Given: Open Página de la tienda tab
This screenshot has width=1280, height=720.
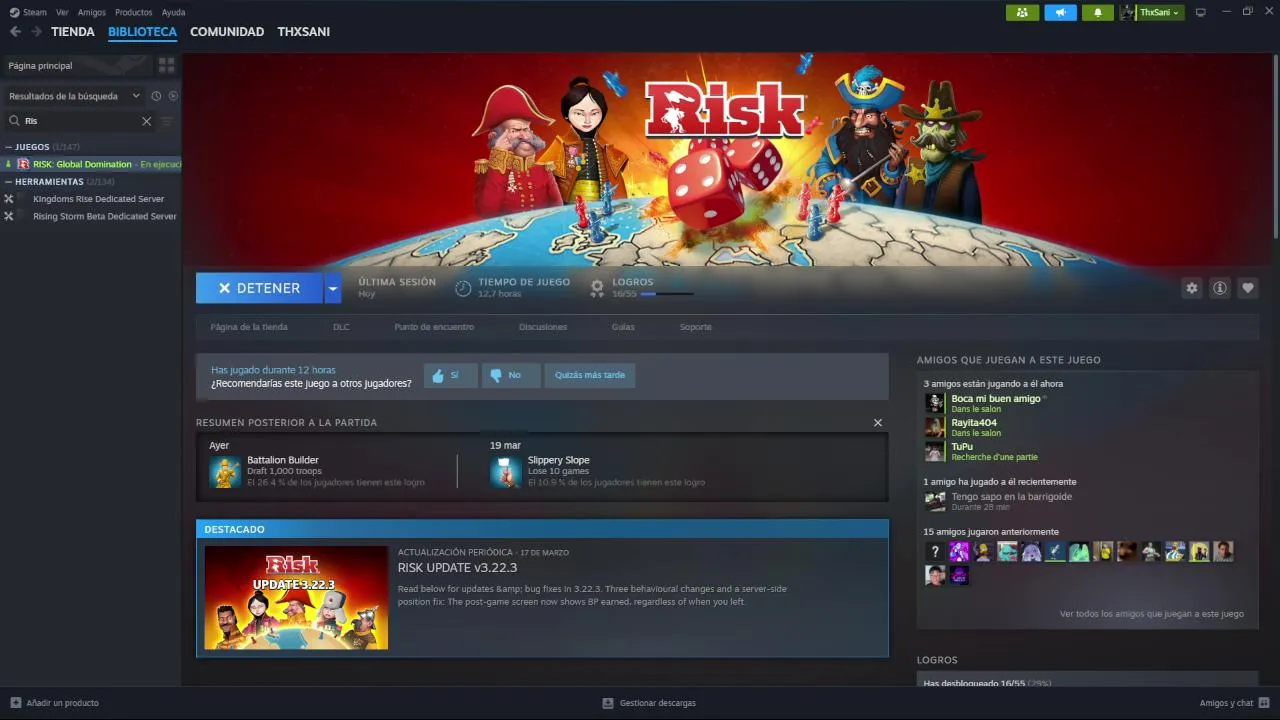Looking at the screenshot, I should pyautogui.click(x=249, y=327).
